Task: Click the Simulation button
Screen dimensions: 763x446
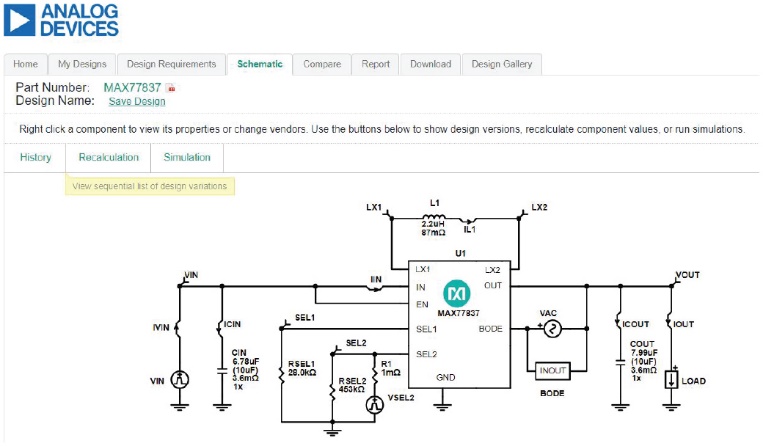Action: [187, 157]
